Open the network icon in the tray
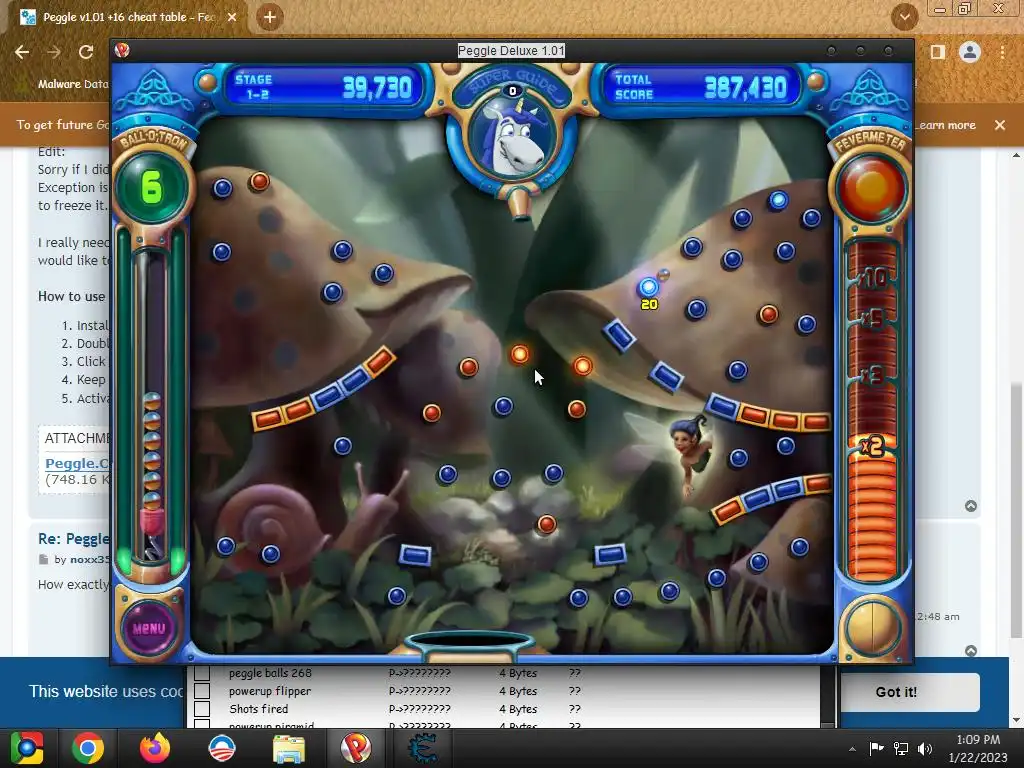 901,749
